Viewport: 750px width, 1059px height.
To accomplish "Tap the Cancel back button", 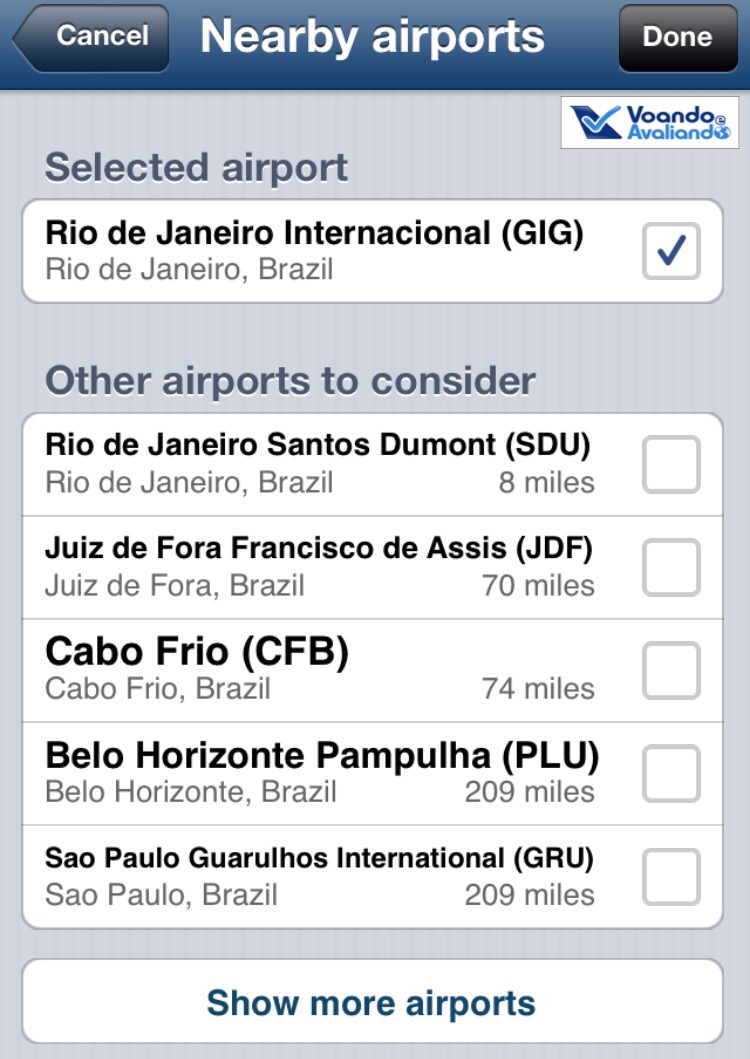I will coord(92,38).
